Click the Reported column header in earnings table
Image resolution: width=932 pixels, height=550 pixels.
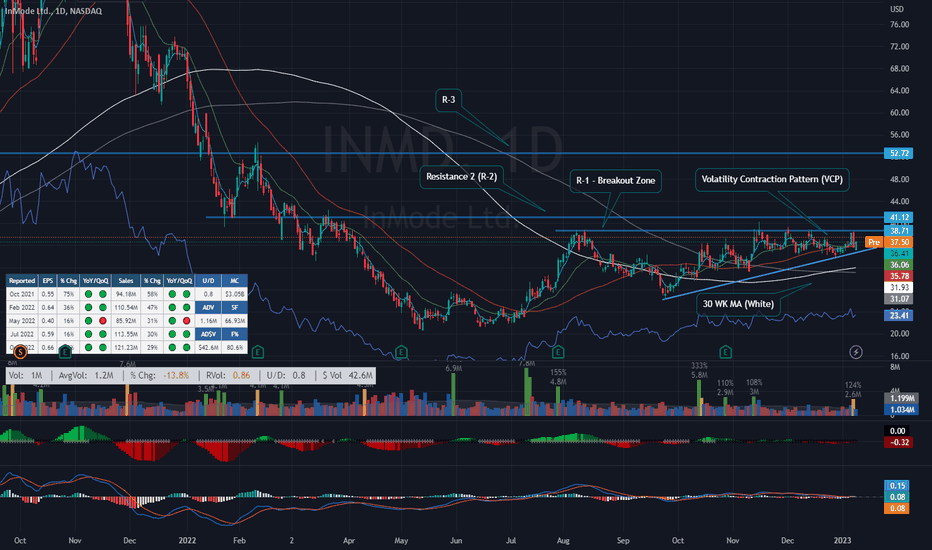click(22, 281)
